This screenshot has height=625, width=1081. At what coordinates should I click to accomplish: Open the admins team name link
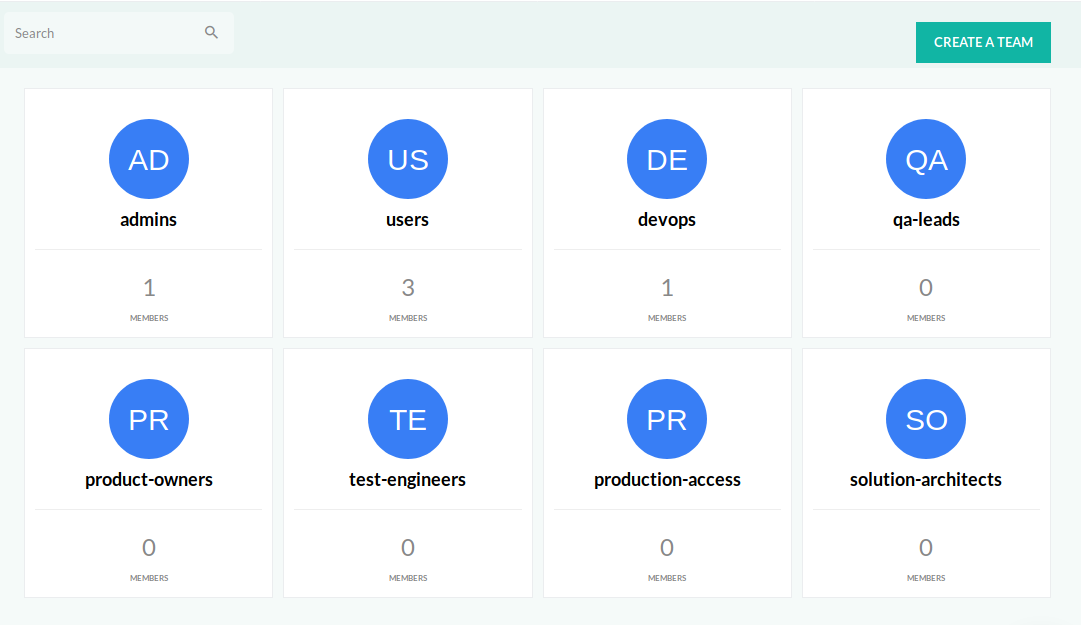click(149, 220)
